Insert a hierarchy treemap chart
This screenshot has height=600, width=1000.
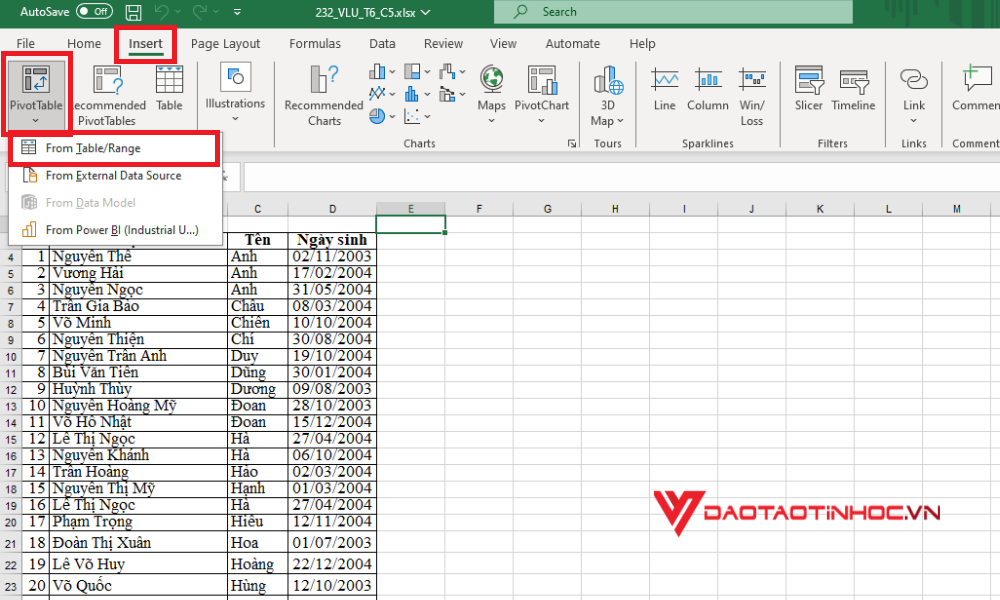pos(413,71)
